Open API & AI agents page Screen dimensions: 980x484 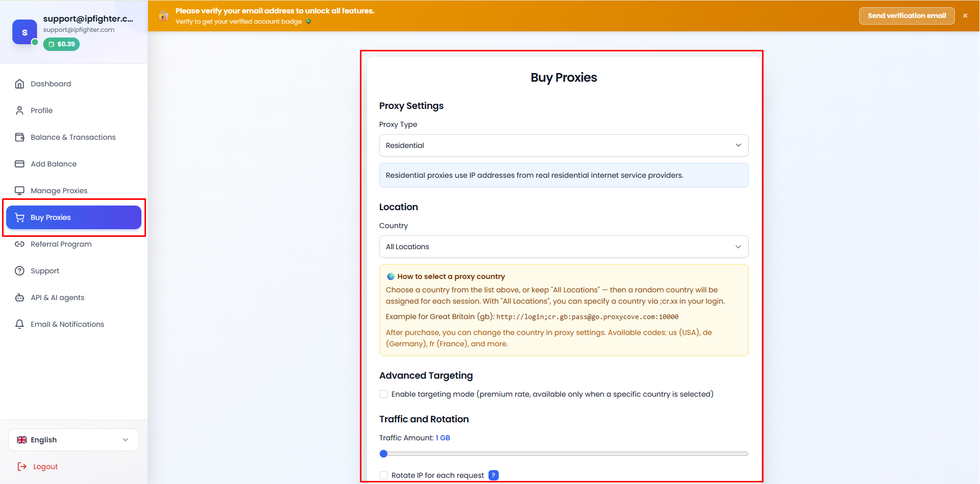pos(74,298)
